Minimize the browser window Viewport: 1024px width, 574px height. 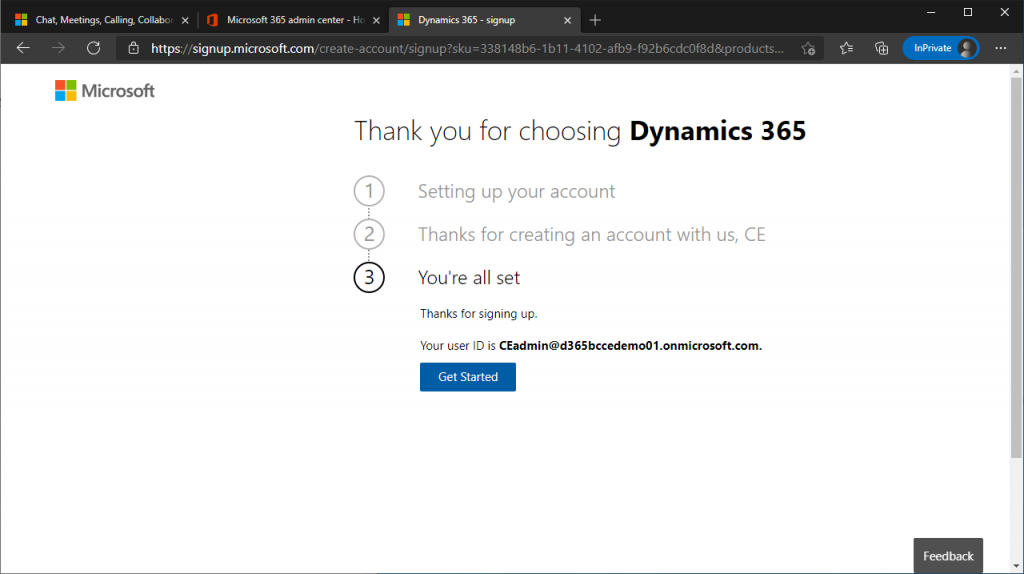coord(931,12)
